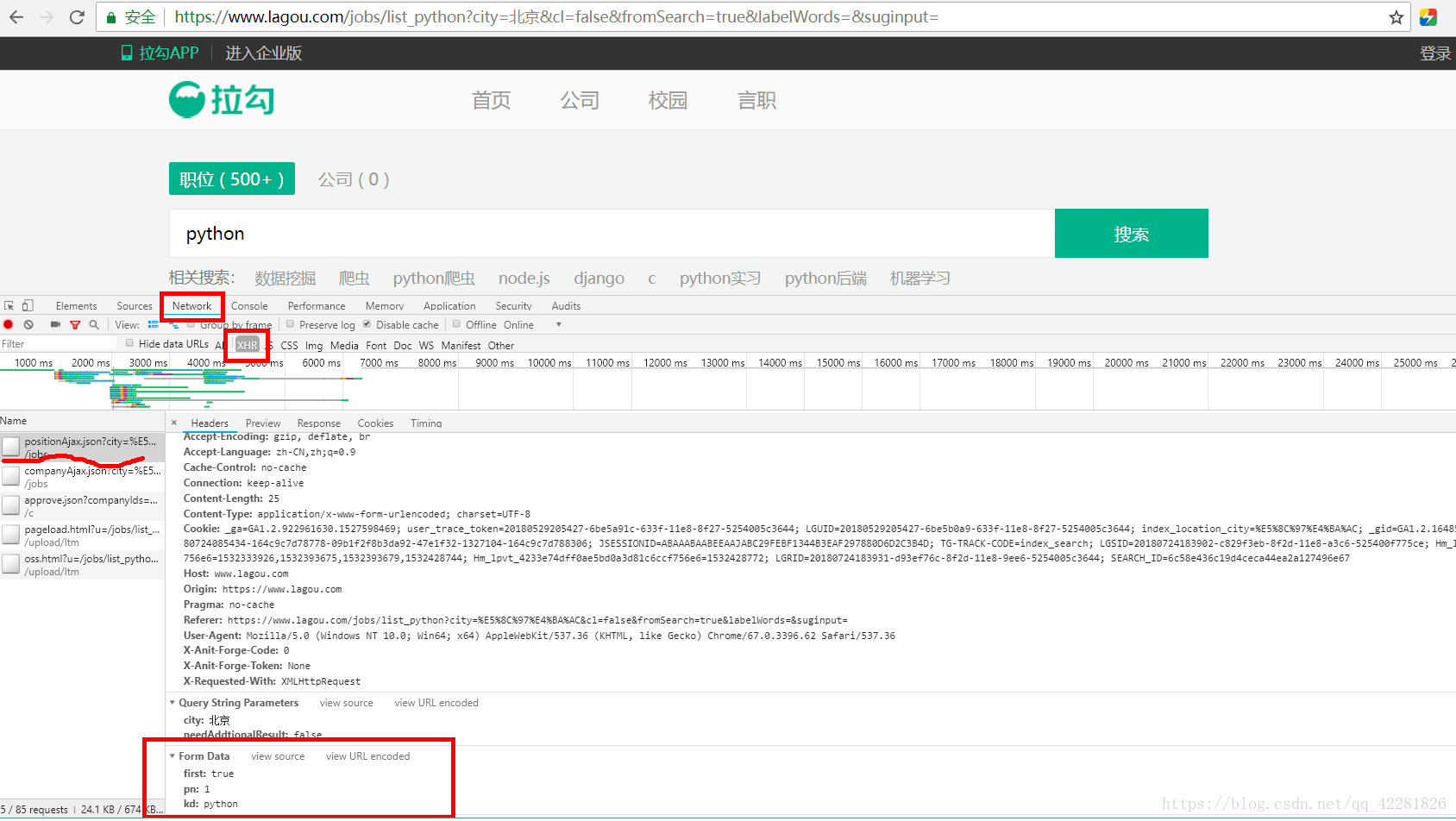The height and width of the screenshot is (821, 1456).
Task: Click the 公司 (0) results tab
Action: [354, 179]
